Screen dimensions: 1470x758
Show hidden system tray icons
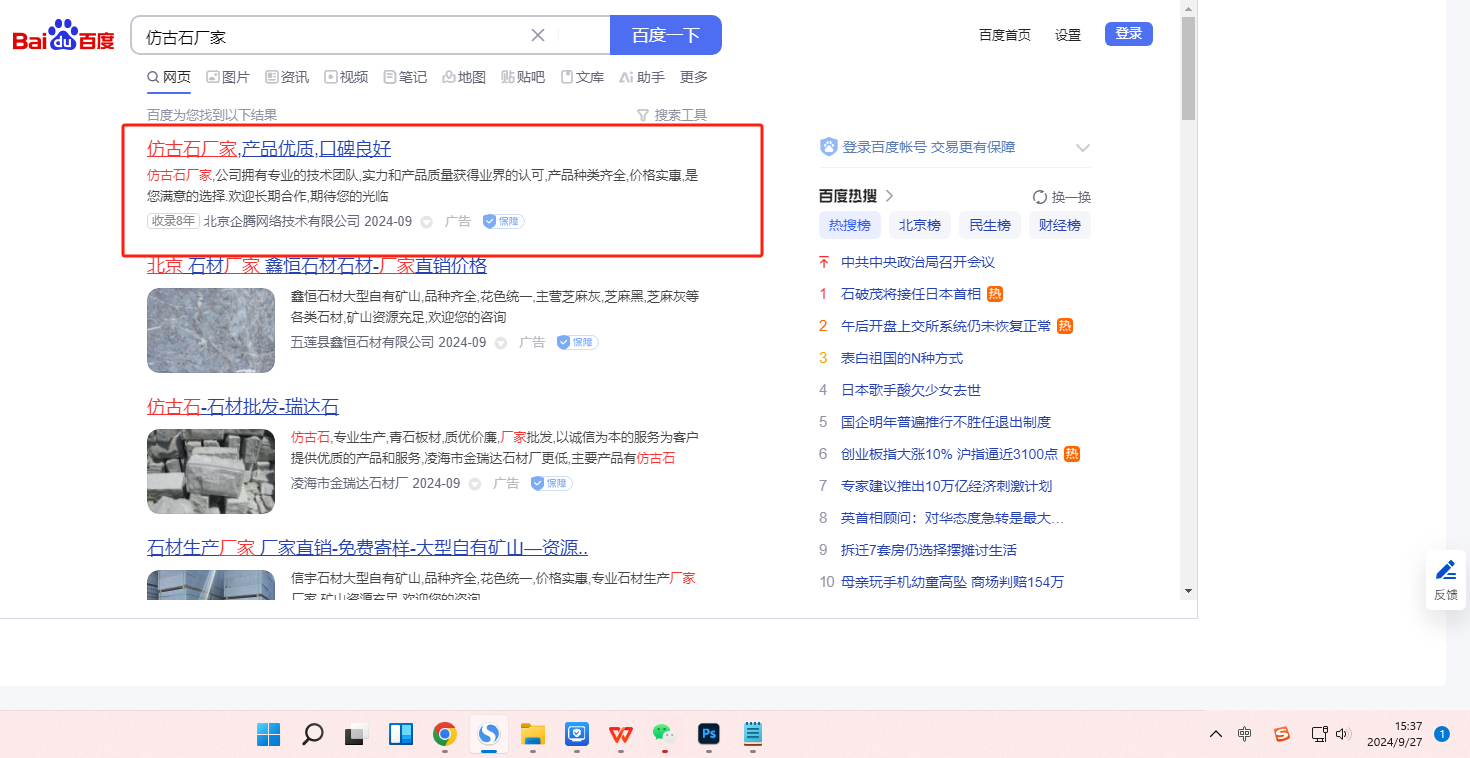pos(1216,734)
